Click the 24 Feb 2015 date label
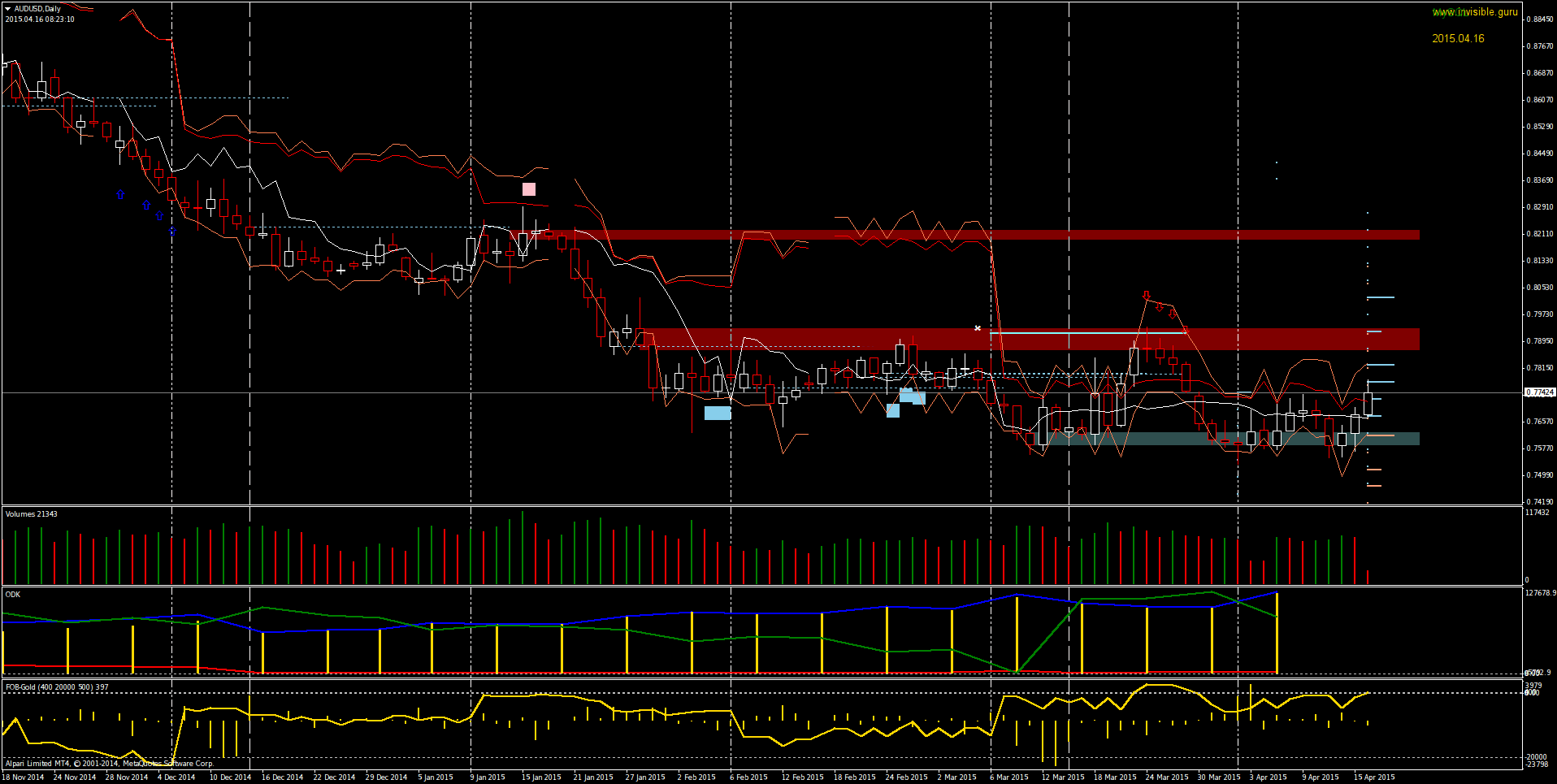 [906, 778]
